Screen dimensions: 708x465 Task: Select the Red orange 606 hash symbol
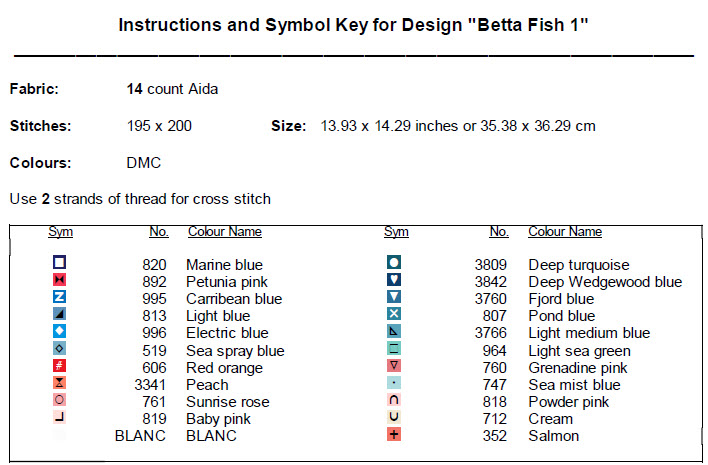(x=60, y=367)
